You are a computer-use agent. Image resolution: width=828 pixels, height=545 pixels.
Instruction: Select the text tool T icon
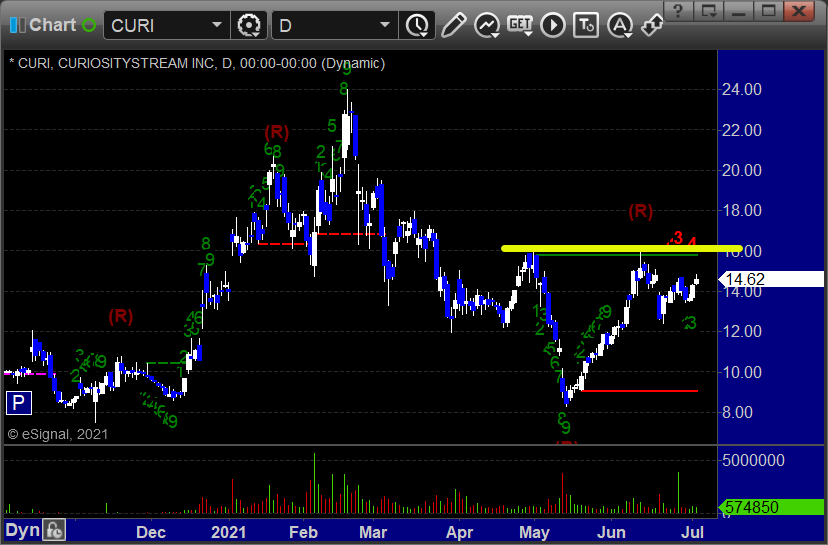586,25
